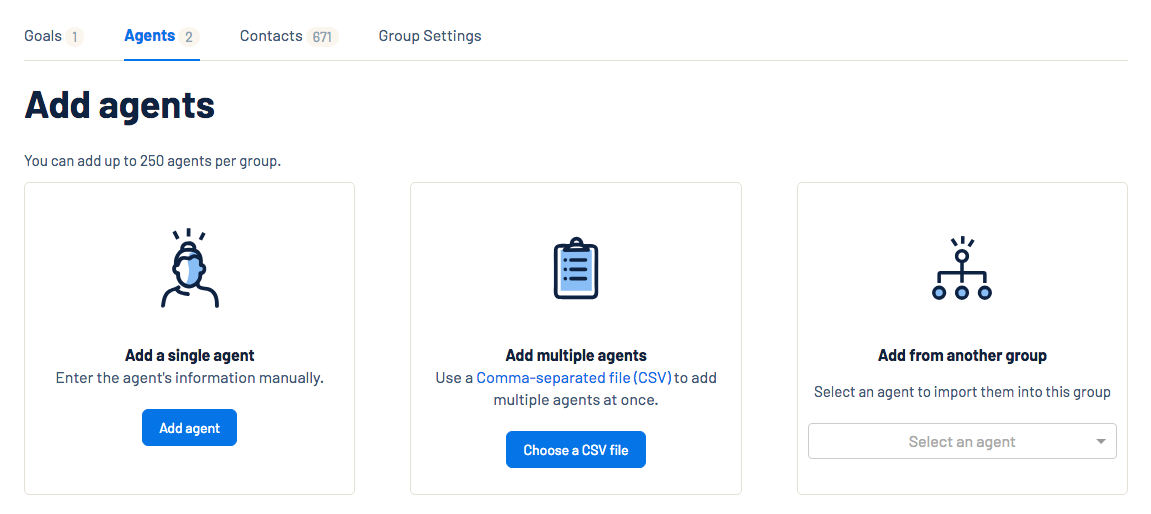Click the Add agent button
This screenshot has width=1151, height=514.
[189, 427]
